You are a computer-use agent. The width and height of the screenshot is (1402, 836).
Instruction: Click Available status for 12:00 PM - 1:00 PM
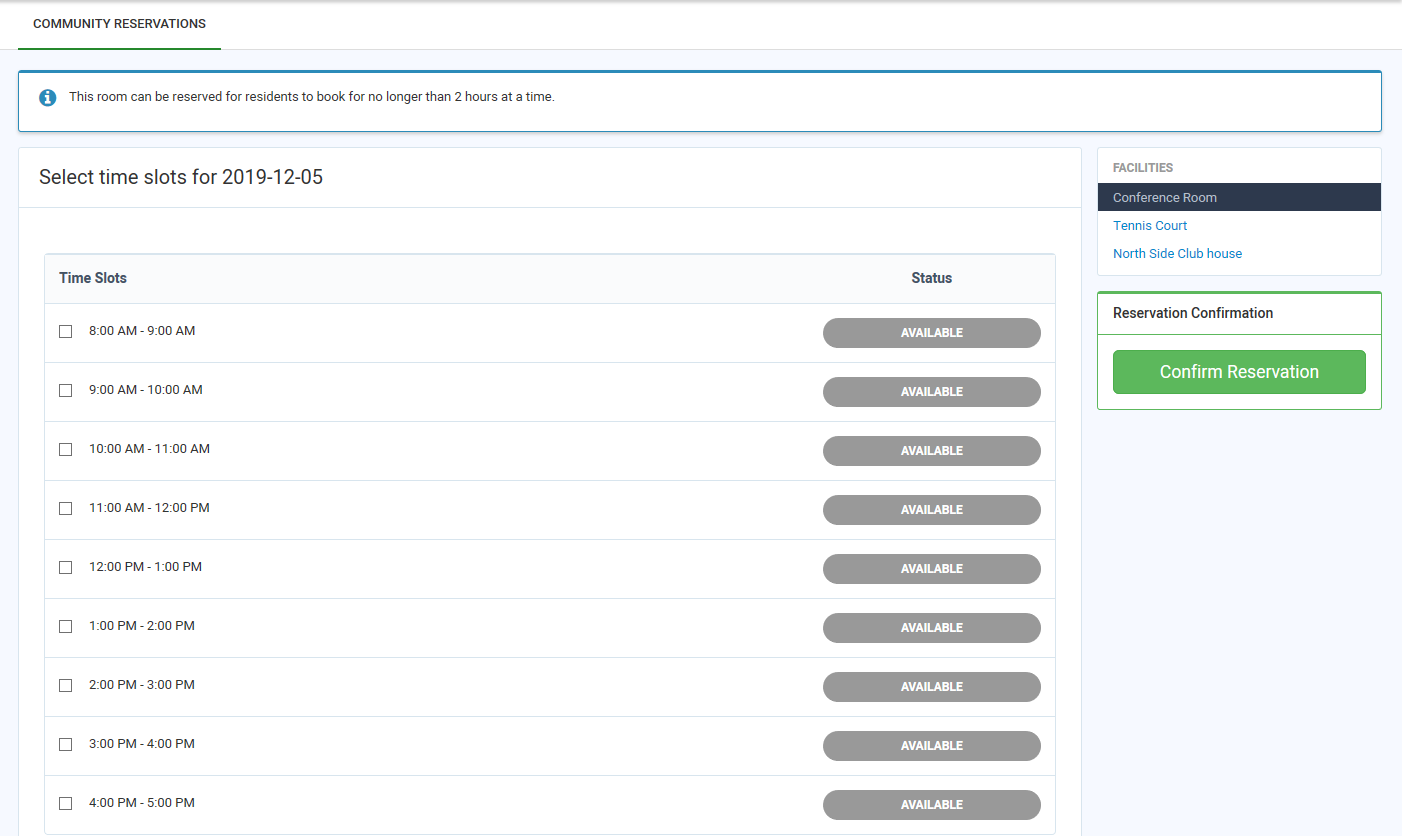(x=931, y=569)
